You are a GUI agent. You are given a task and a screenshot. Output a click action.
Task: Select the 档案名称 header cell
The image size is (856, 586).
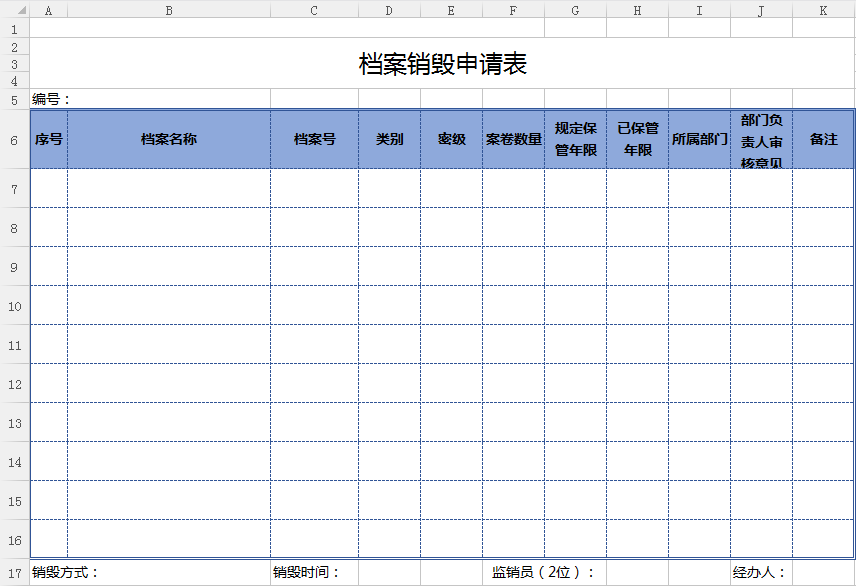tap(168, 139)
